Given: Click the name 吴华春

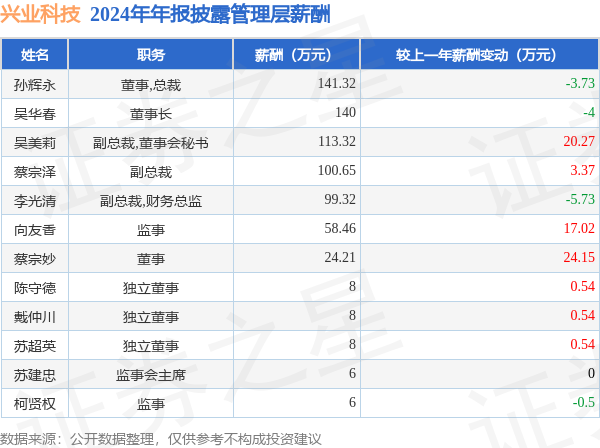Looking at the screenshot, I should tap(35, 114).
